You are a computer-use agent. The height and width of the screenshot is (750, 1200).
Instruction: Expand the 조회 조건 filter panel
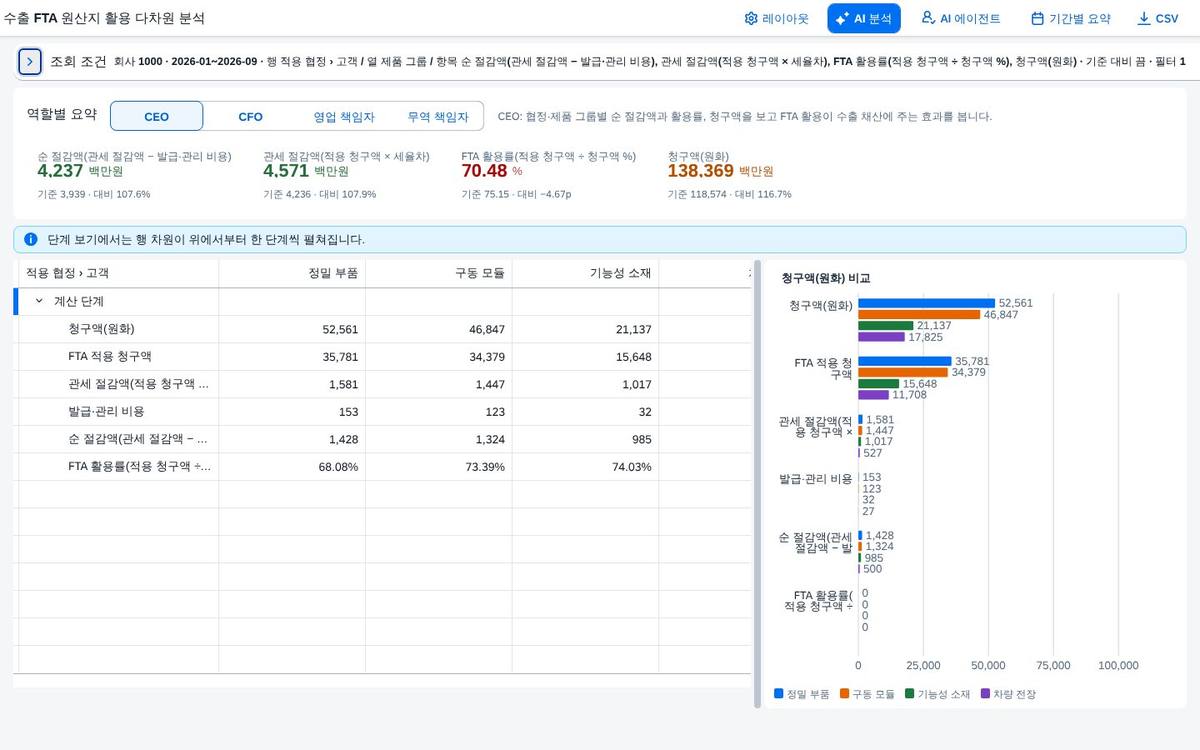click(x=30, y=61)
